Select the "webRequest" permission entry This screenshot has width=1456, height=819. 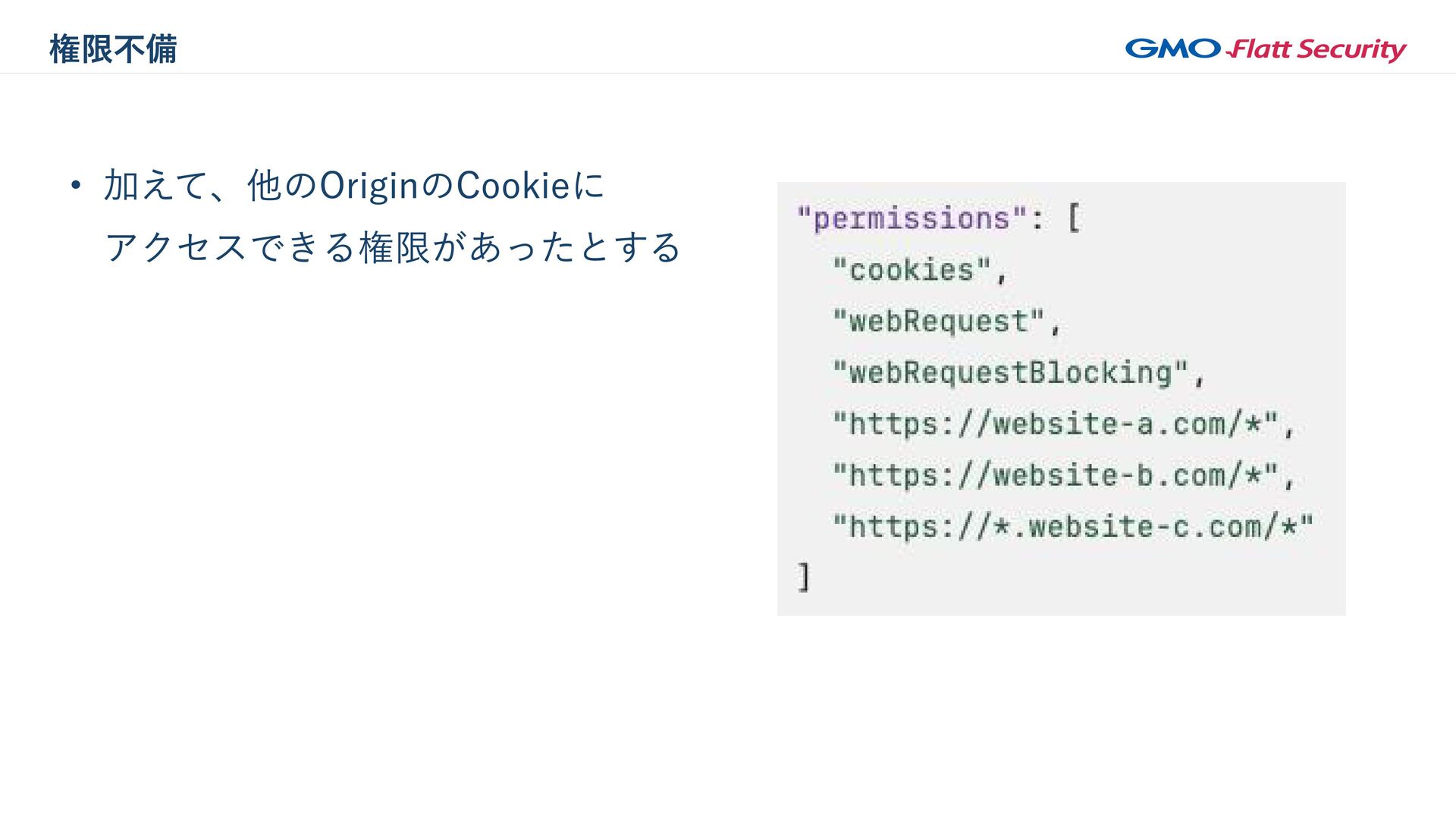pyautogui.click(x=939, y=321)
